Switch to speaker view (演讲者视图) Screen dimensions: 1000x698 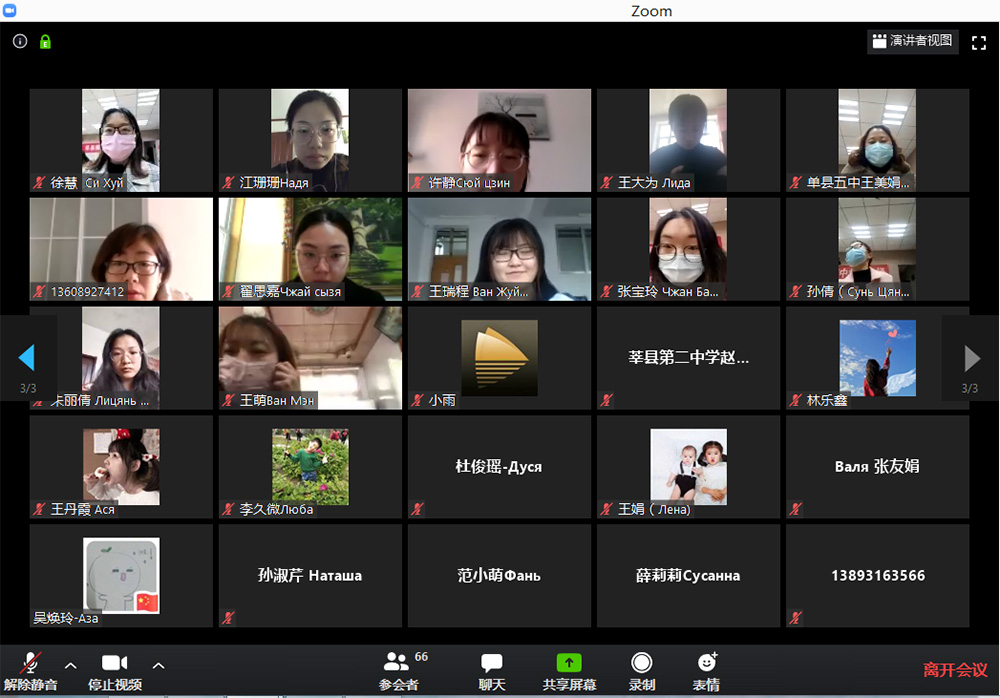912,41
